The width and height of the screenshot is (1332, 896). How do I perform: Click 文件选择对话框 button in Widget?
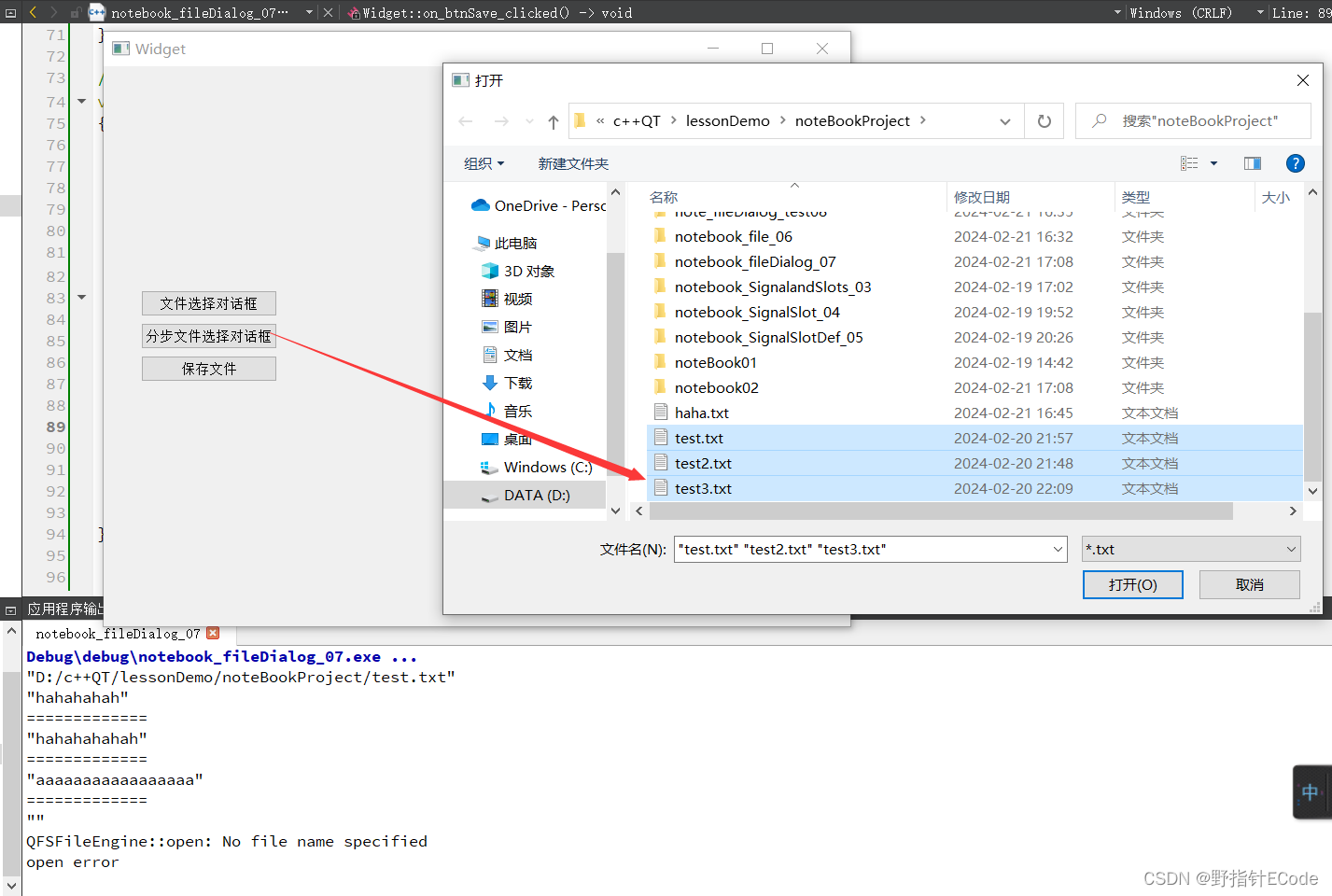point(209,303)
